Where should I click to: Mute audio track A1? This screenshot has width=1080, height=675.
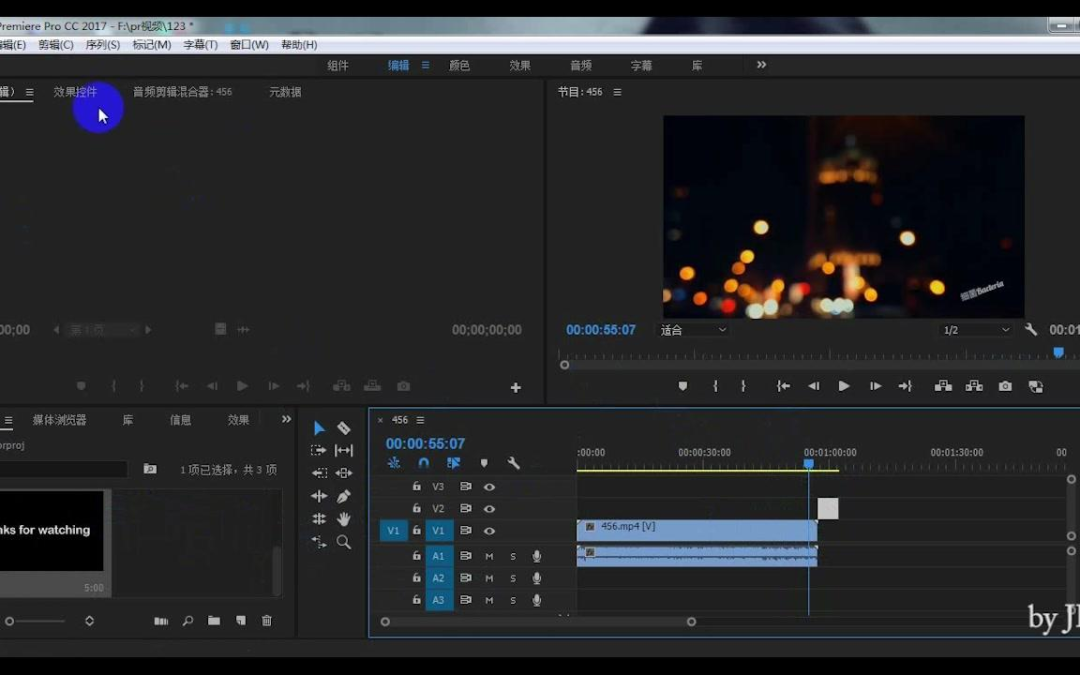[x=490, y=556]
